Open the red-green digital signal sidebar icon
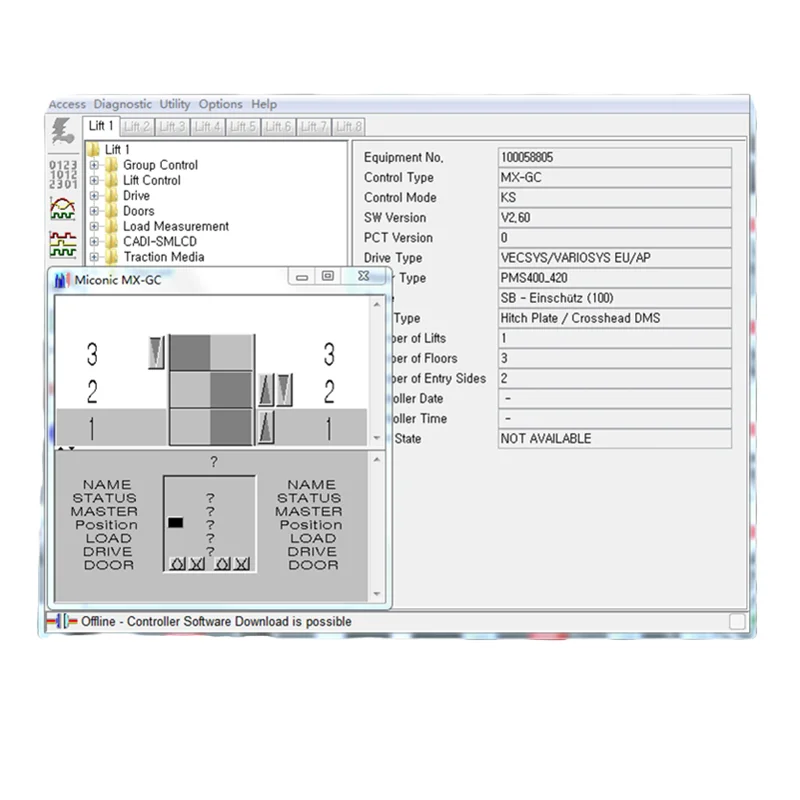800x800 pixels. 63,244
